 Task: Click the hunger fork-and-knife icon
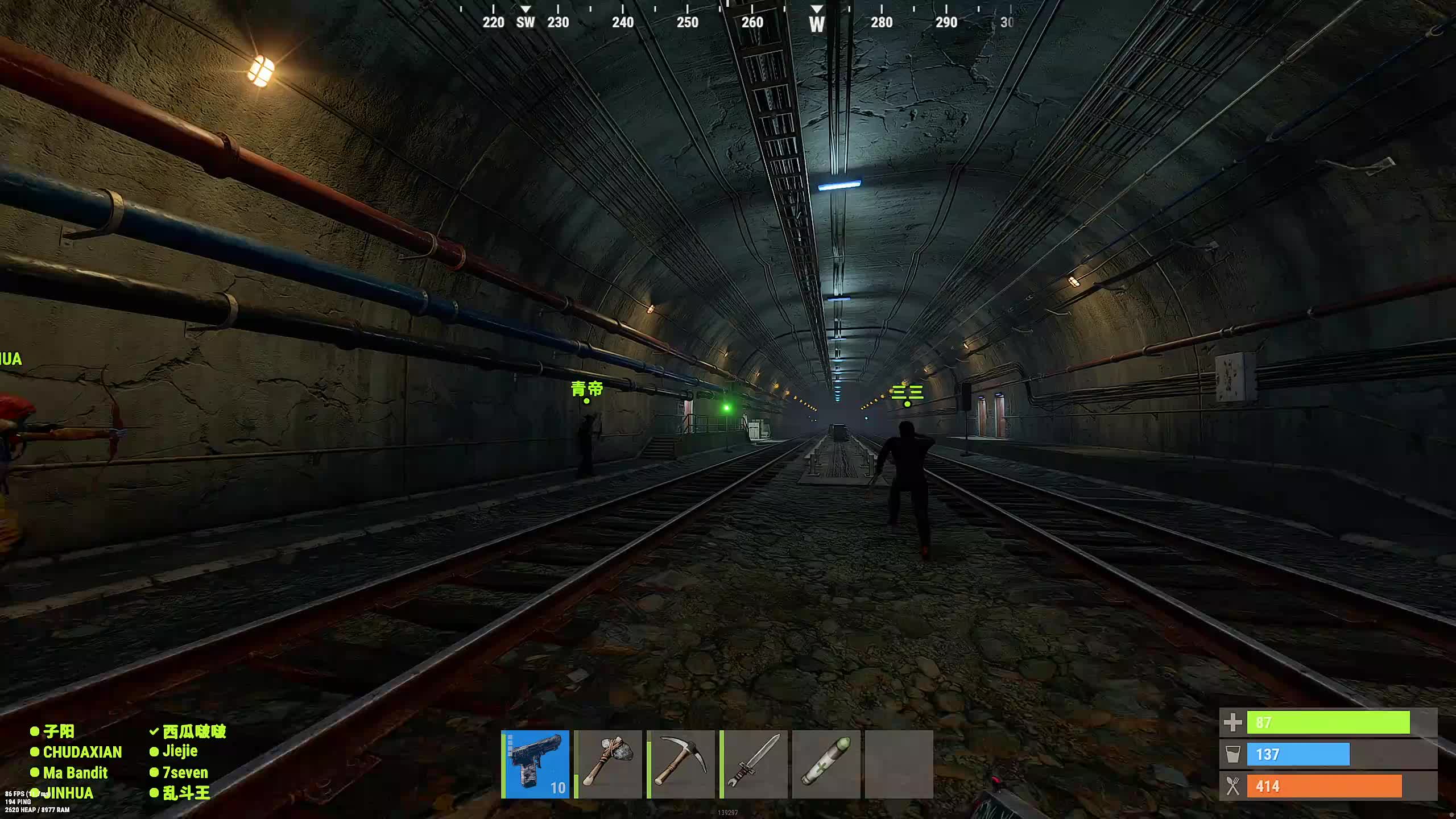click(x=1232, y=787)
